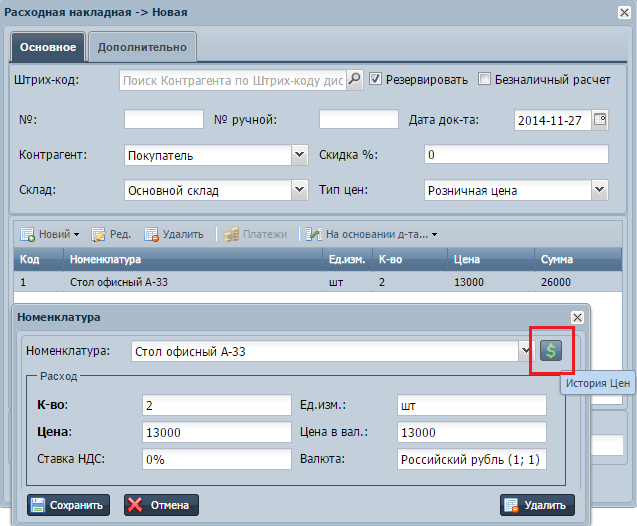The height and width of the screenshot is (526, 637).
Task: Click the Сохранить button
Action: point(68,505)
